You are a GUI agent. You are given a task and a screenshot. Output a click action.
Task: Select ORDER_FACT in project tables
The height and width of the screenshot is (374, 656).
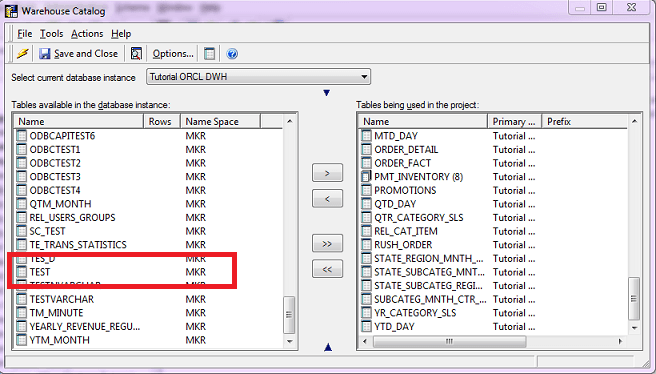[x=402, y=163]
